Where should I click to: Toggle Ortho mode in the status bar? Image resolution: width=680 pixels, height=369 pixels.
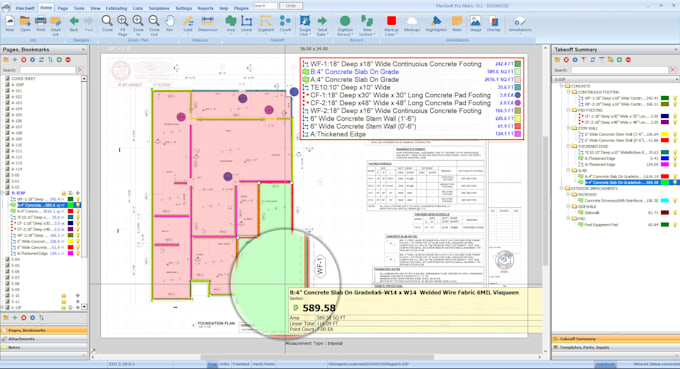click(224, 364)
